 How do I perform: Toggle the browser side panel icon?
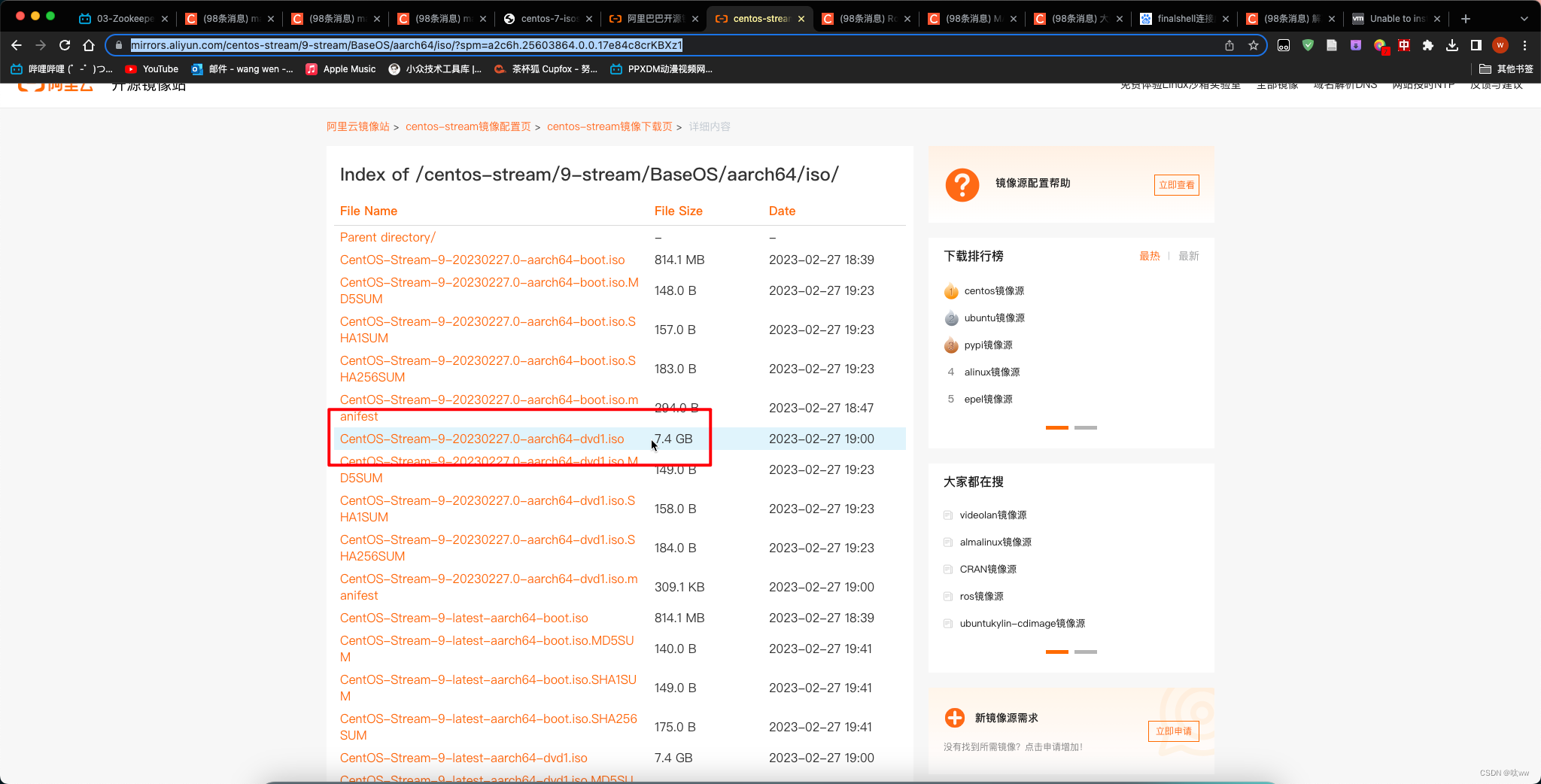pos(1476,45)
